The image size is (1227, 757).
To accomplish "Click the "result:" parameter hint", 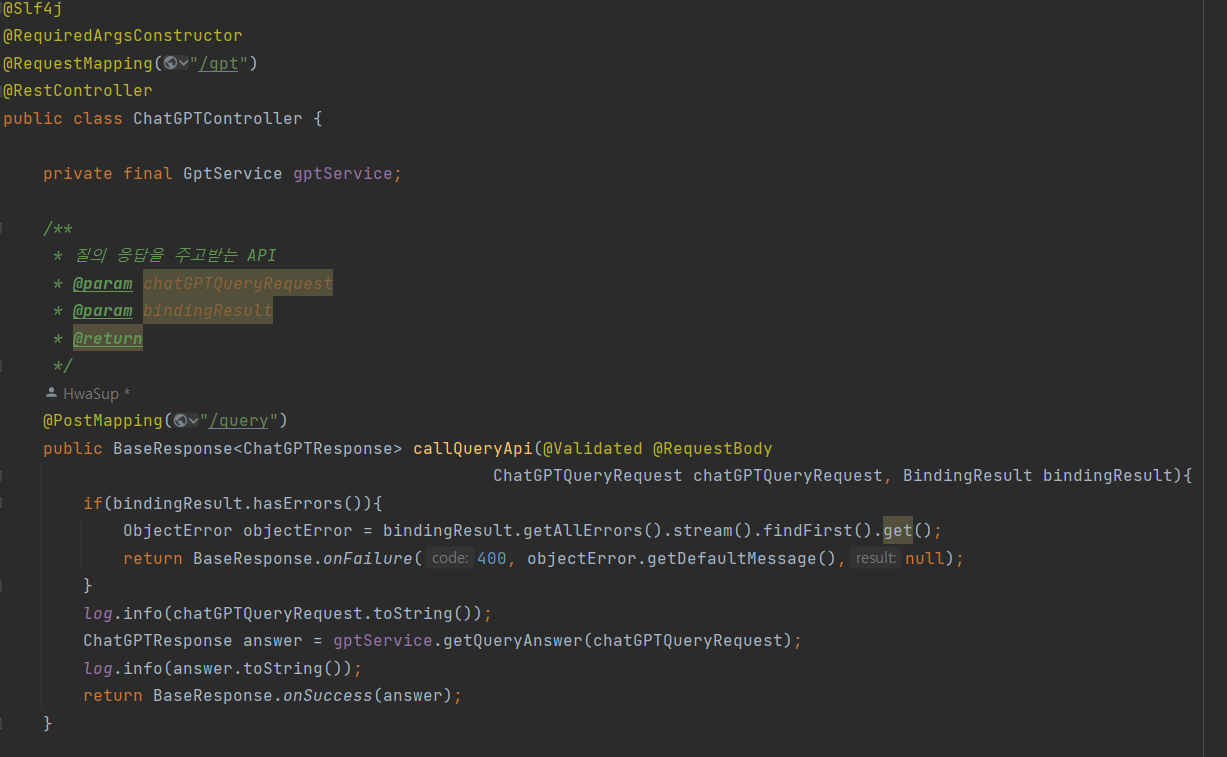I will tap(875, 558).
